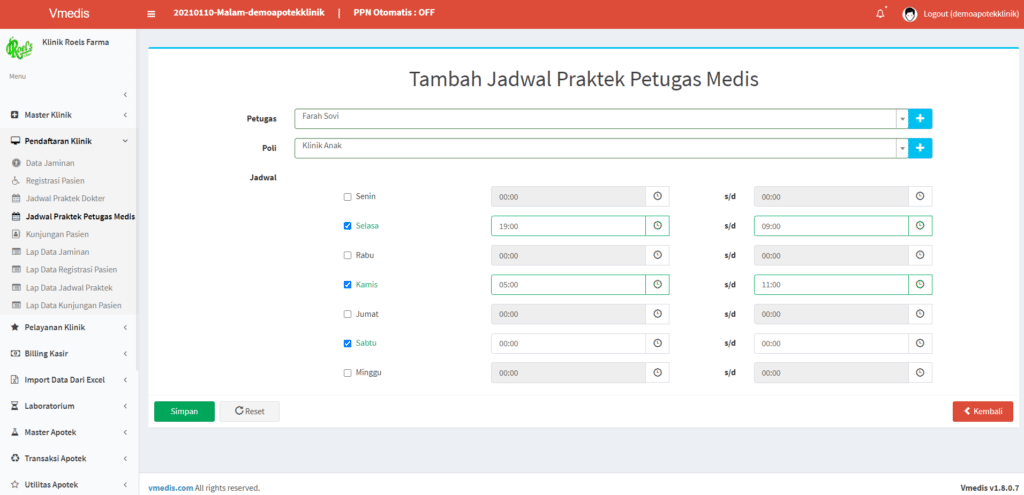The image size is (1024, 495).
Task: Open the clock picker for Senin start time
Action: [x=658, y=197]
